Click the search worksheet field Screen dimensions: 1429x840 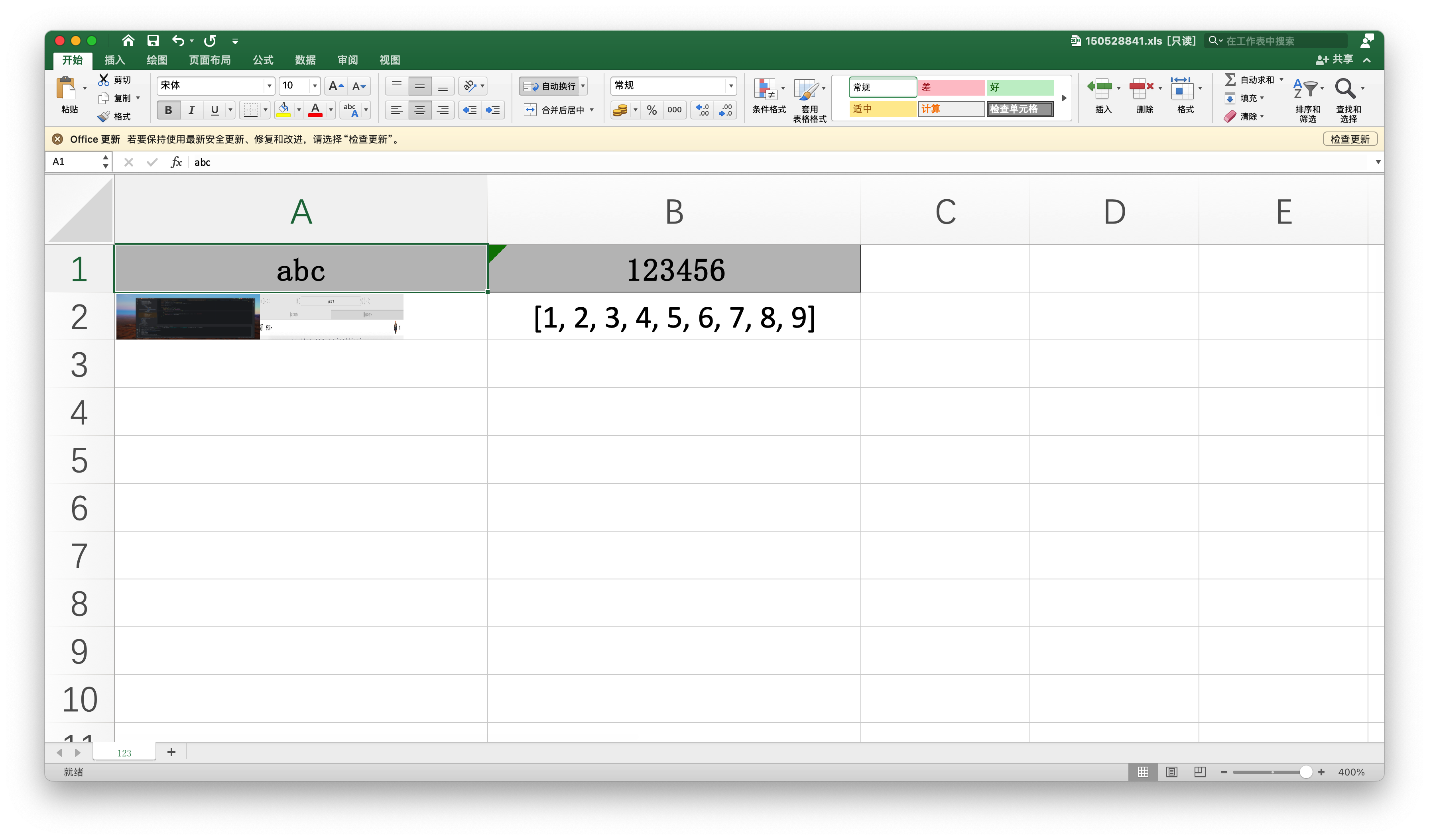click(x=1276, y=41)
